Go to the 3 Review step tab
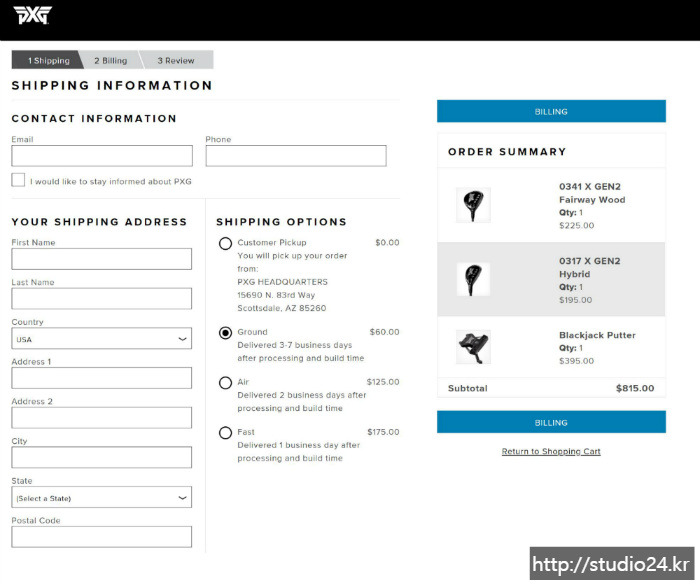 [x=176, y=60]
